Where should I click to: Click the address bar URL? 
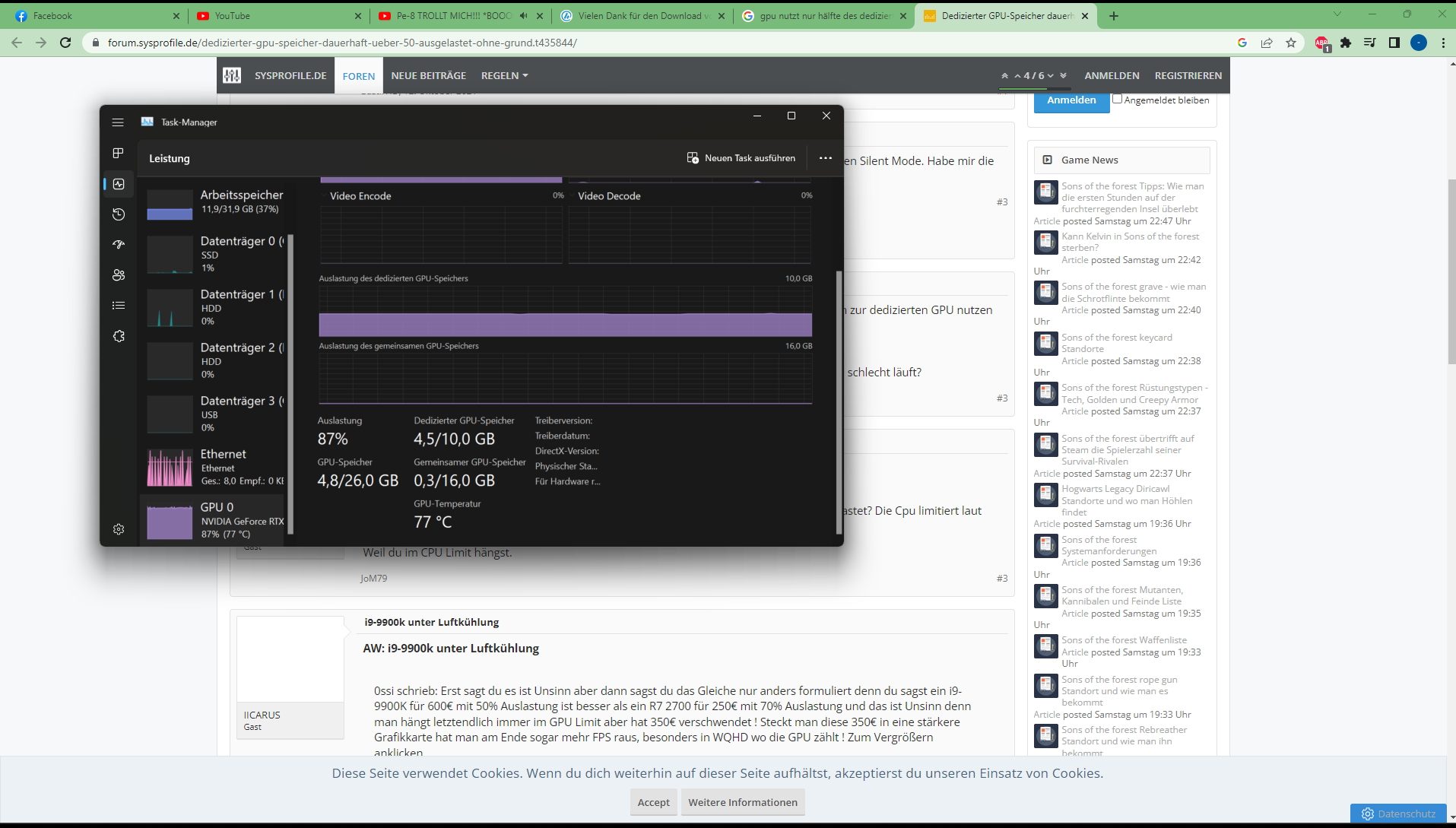pos(342,43)
